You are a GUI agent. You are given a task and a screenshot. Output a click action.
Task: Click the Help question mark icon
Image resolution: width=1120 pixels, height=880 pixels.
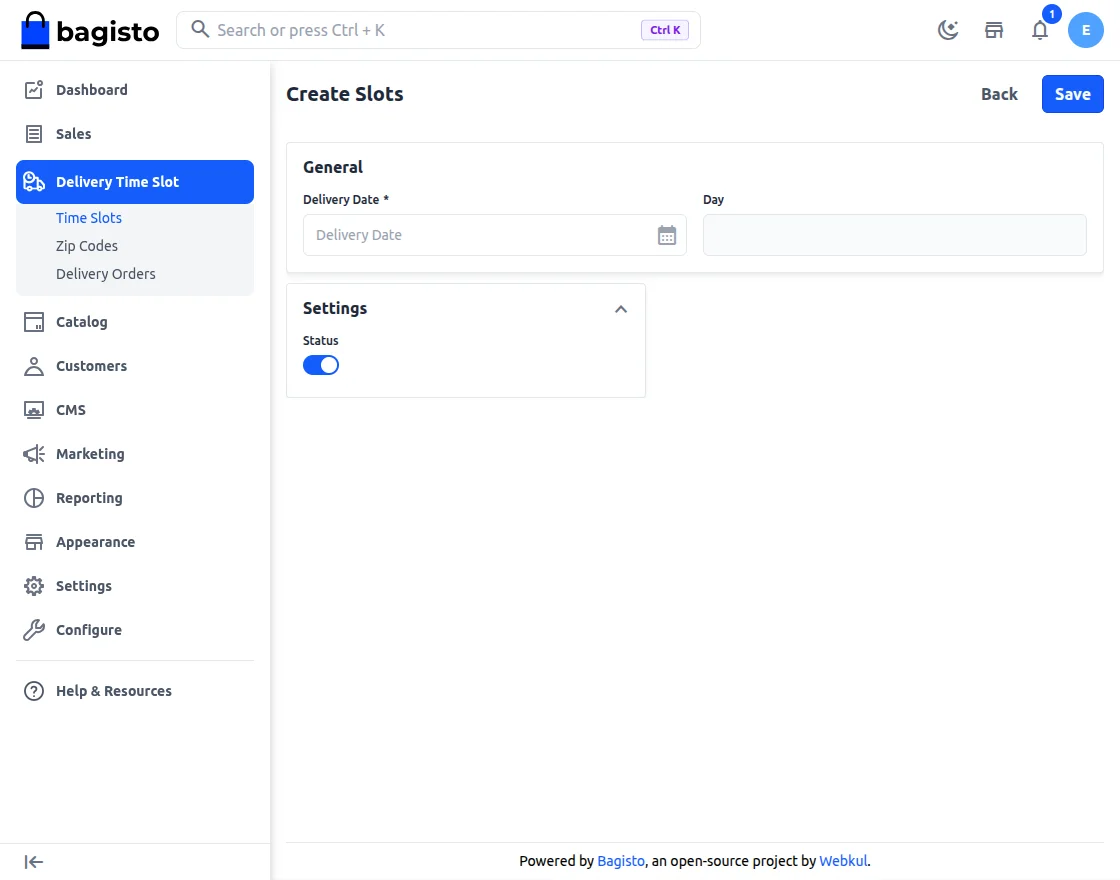pos(34,691)
